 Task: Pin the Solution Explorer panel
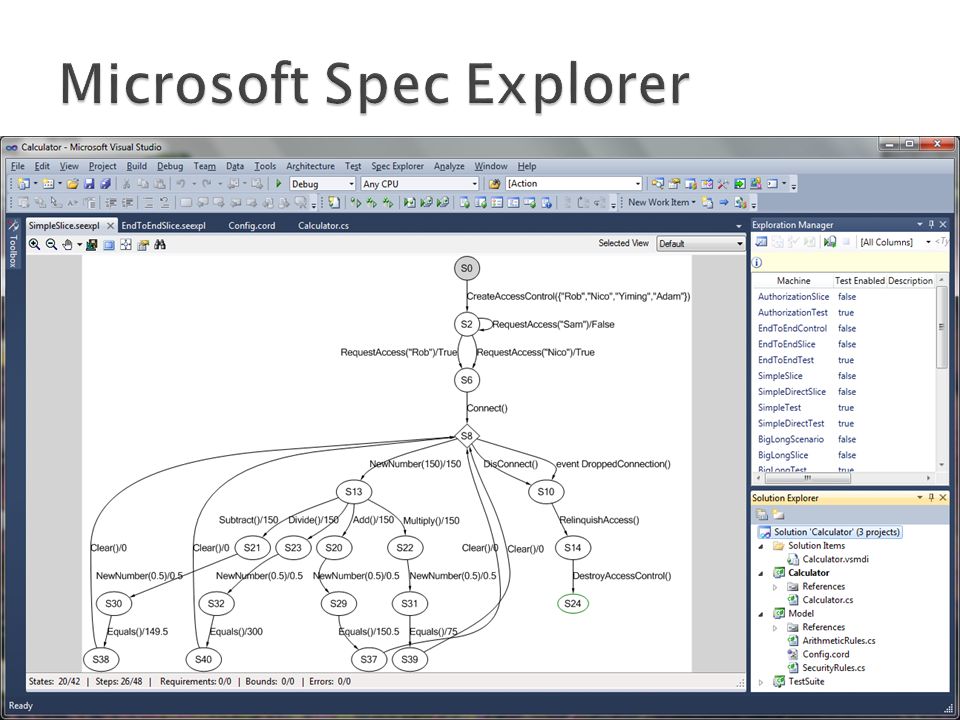tap(931, 498)
